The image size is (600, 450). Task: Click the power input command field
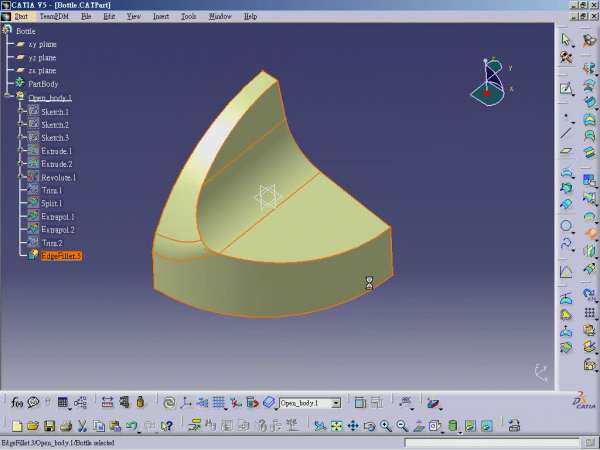pos(491,443)
